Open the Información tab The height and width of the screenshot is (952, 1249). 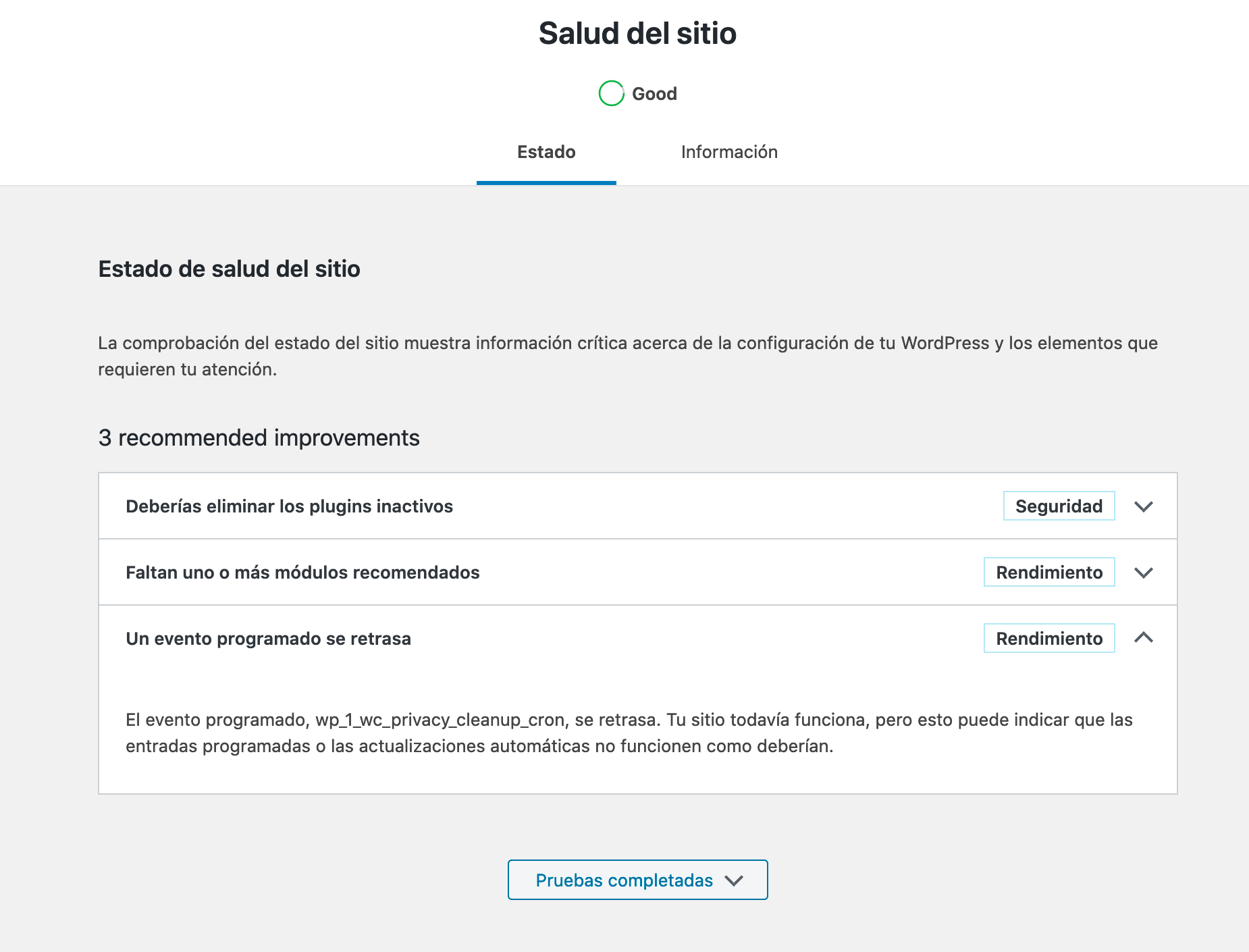(729, 152)
